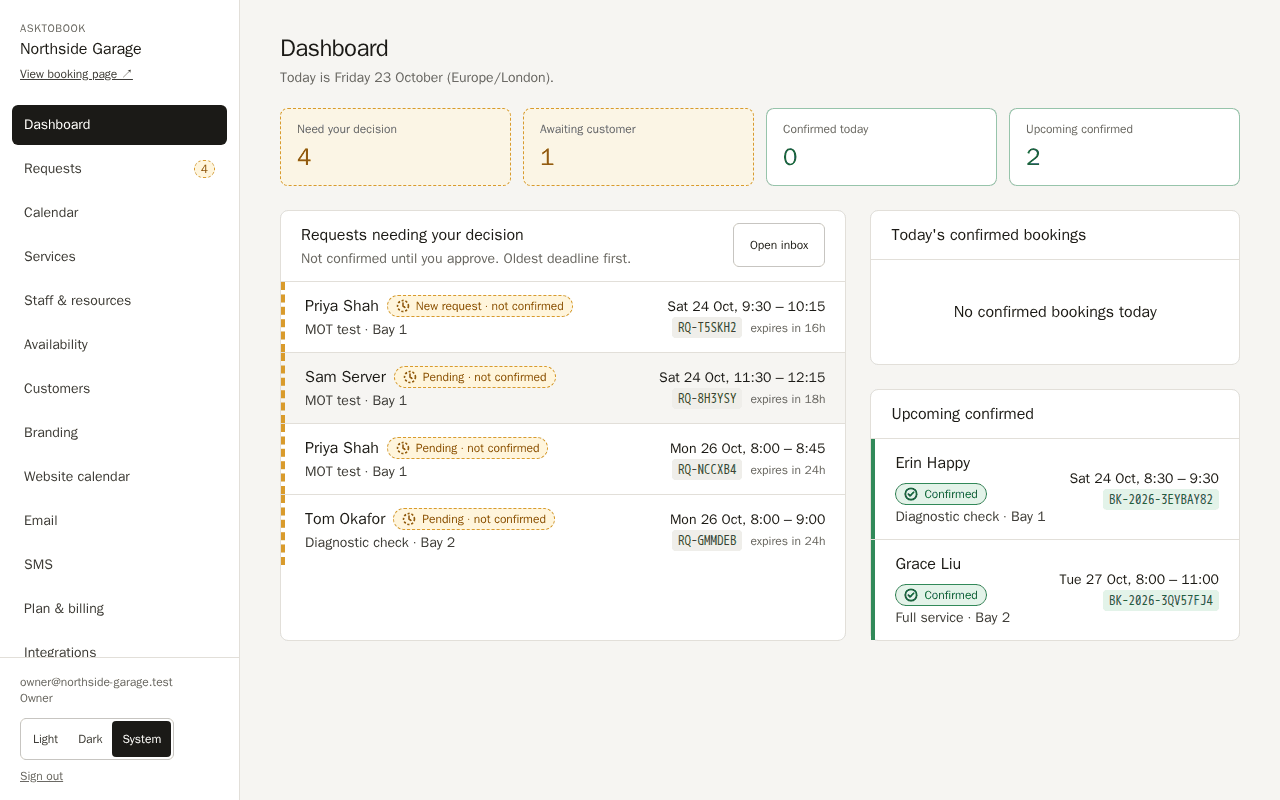This screenshot has height=800, width=1280.
Task: Open Sam Server's MOT test request
Action: pyautogui.click(x=563, y=388)
